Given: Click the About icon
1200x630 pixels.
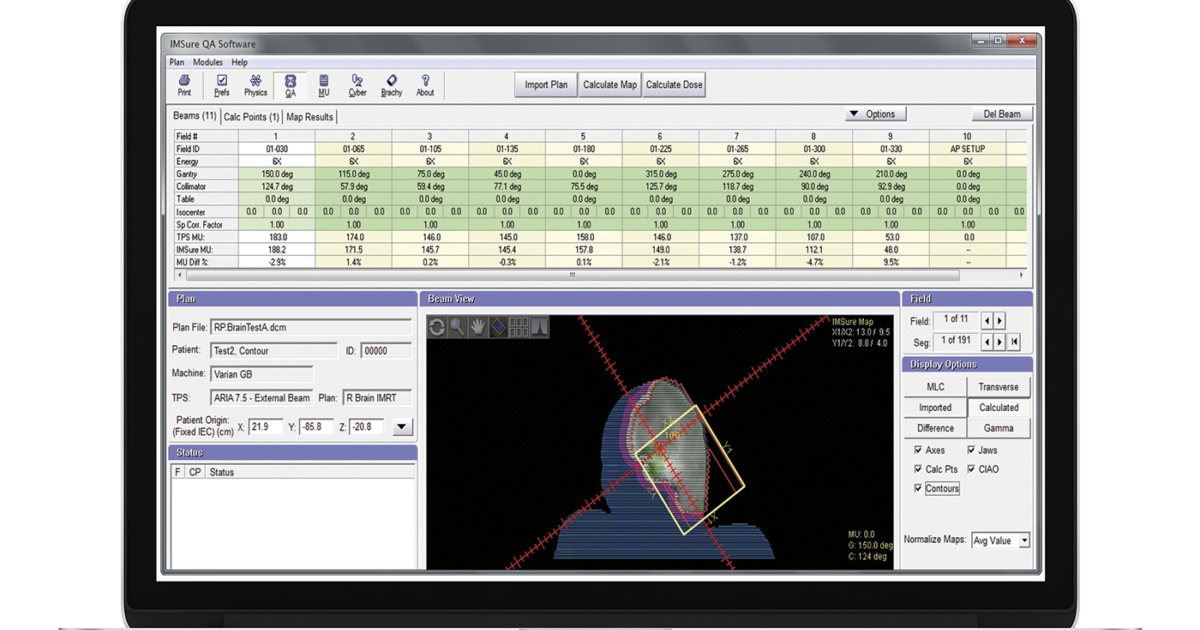Looking at the screenshot, I should [x=425, y=82].
